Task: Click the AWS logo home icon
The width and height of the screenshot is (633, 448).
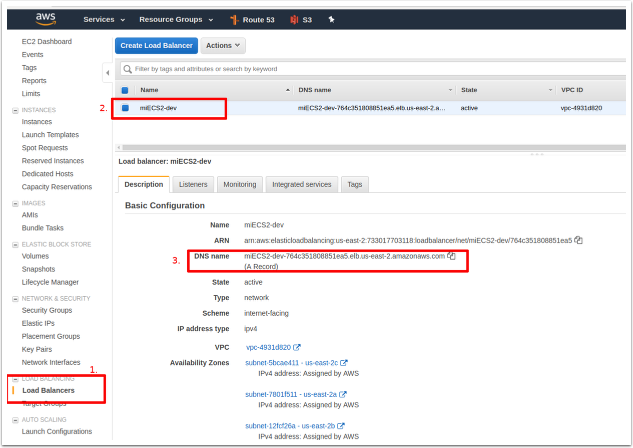Action: pos(46,19)
